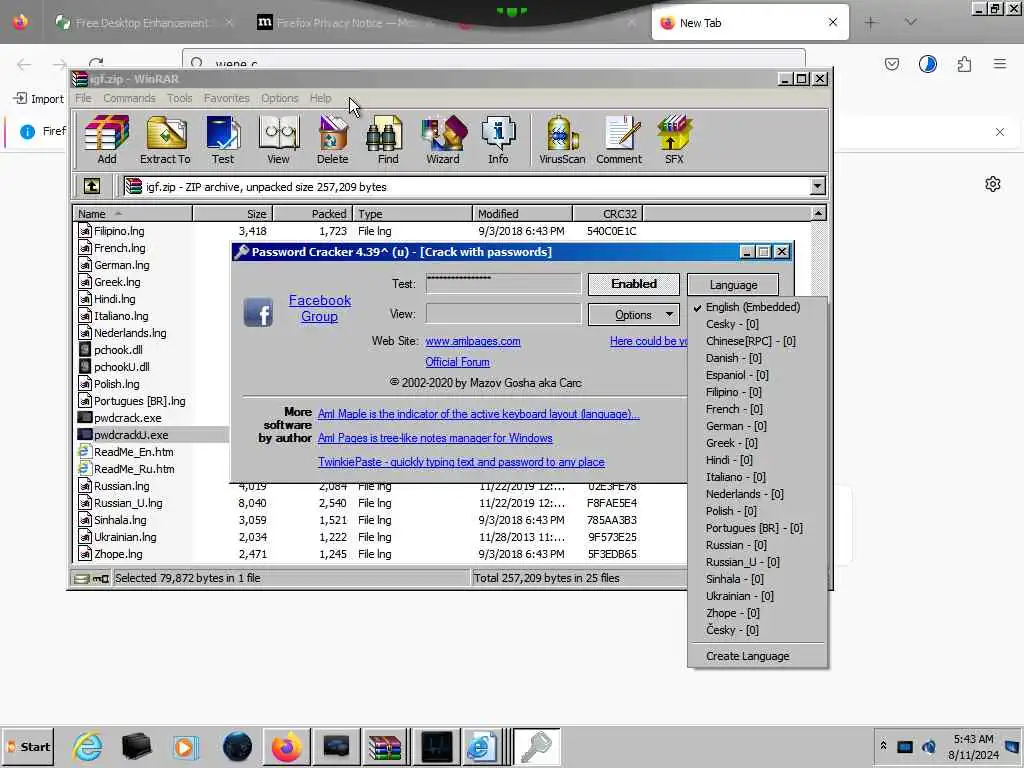Screen dimensions: 1024x768
Task: Show archive Info
Action: pyautogui.click(x=498, y=139)
